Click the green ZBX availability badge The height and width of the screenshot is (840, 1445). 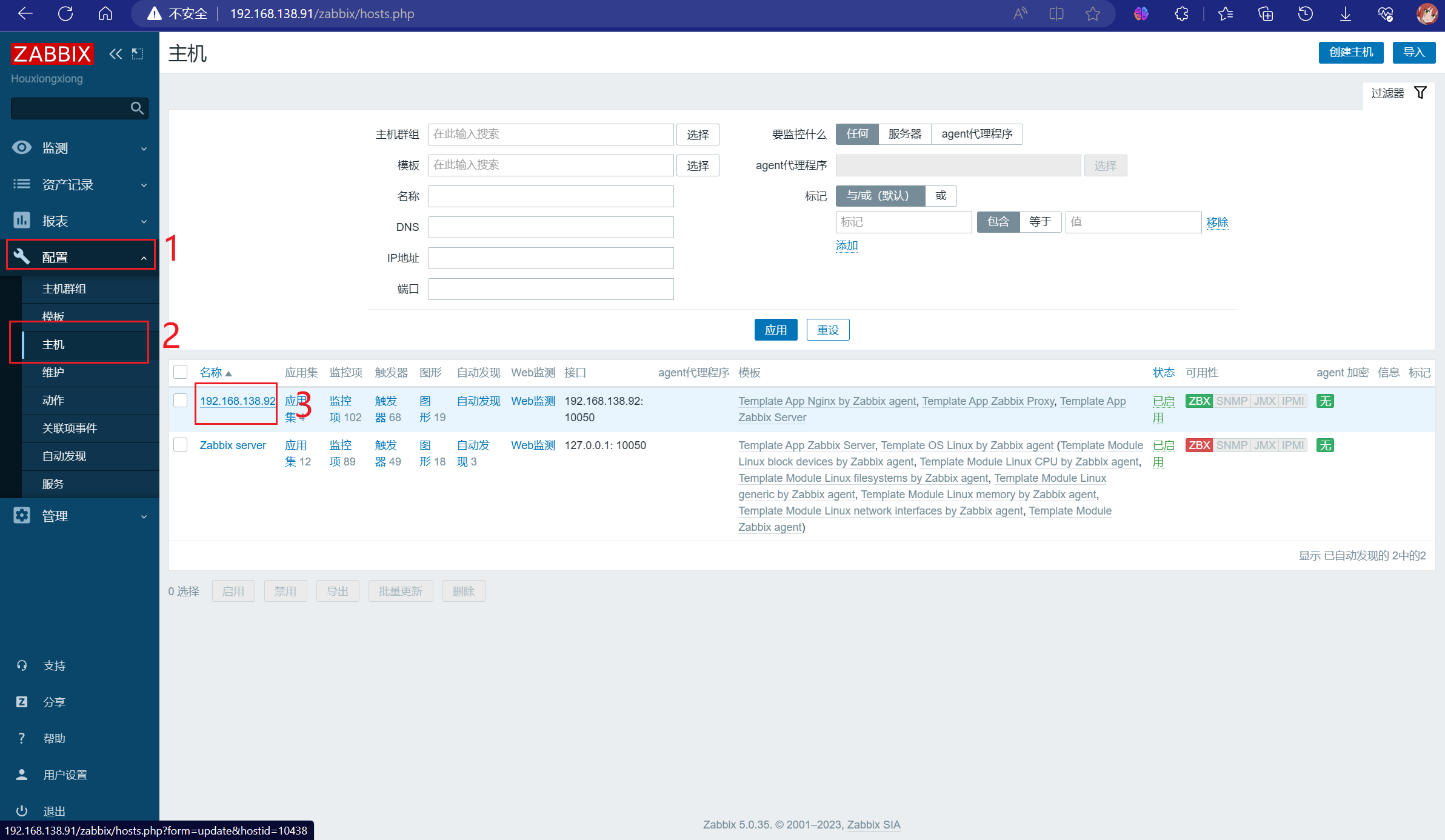(x=1199, y=401)
